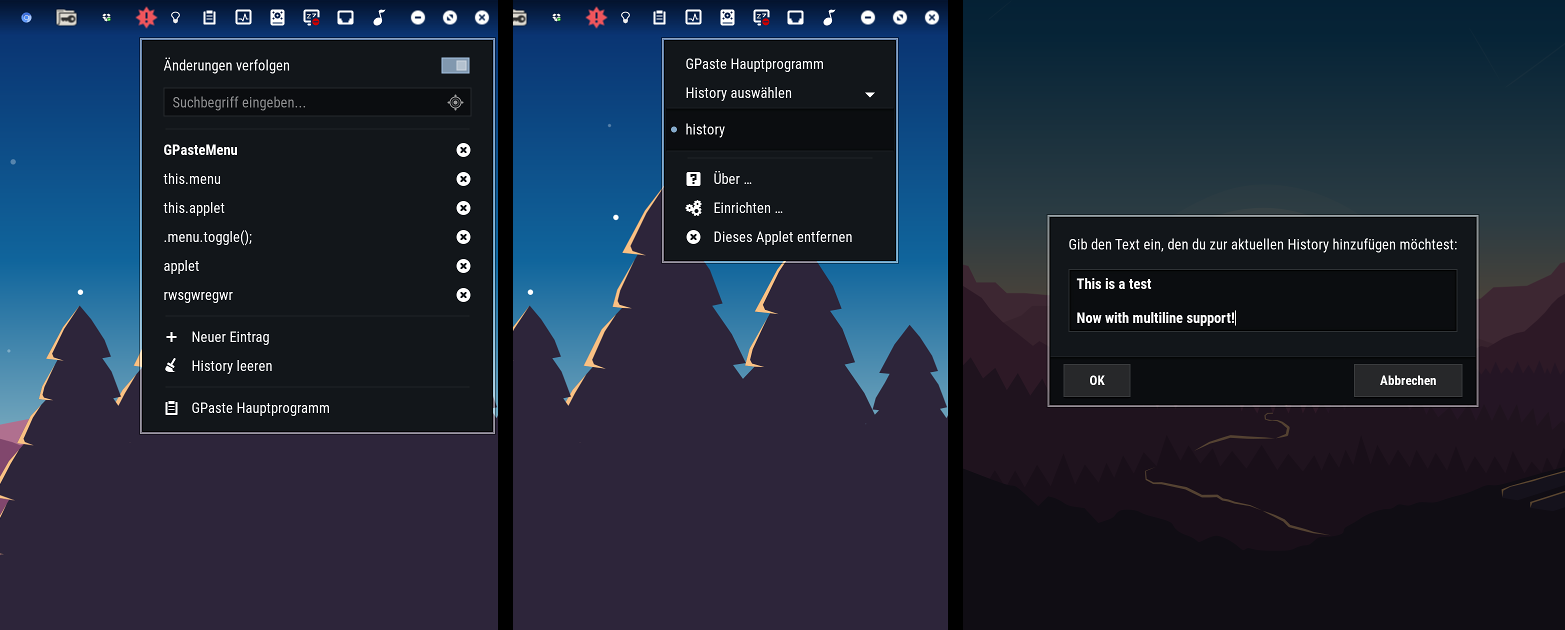Click the Dropbox tray icon in the left panel
The height and width of the screenshot is (630, 1565).
(x=106, y=18)
